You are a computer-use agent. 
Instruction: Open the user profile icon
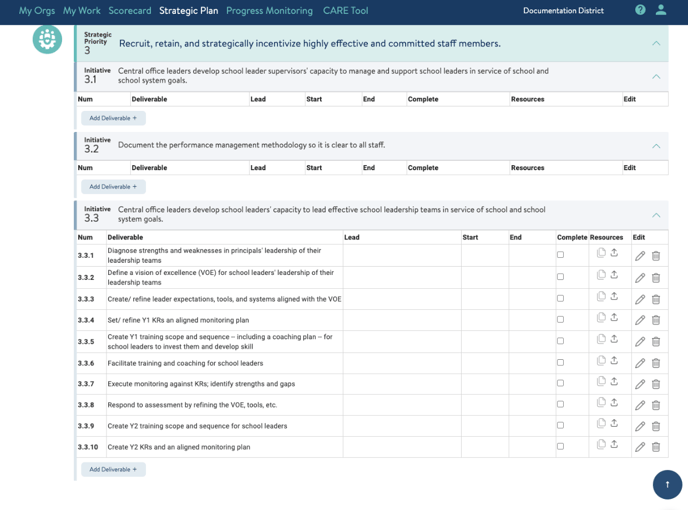coord(661,10)
